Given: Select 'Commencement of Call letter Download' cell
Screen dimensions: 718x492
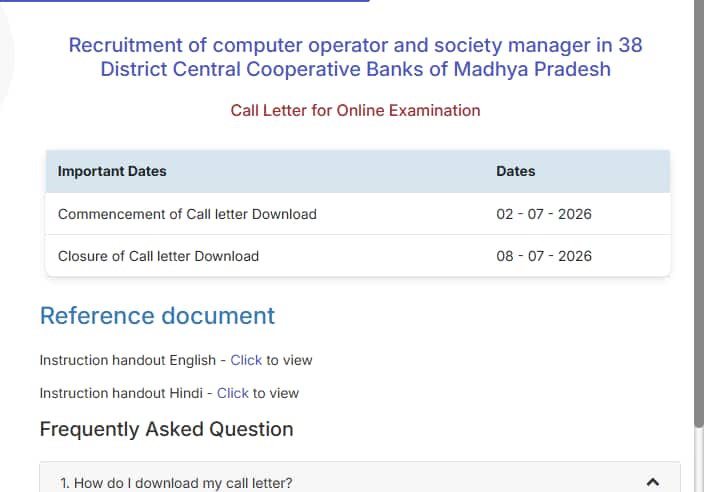Looking at the screenshot, I should [x=187, y=214].
